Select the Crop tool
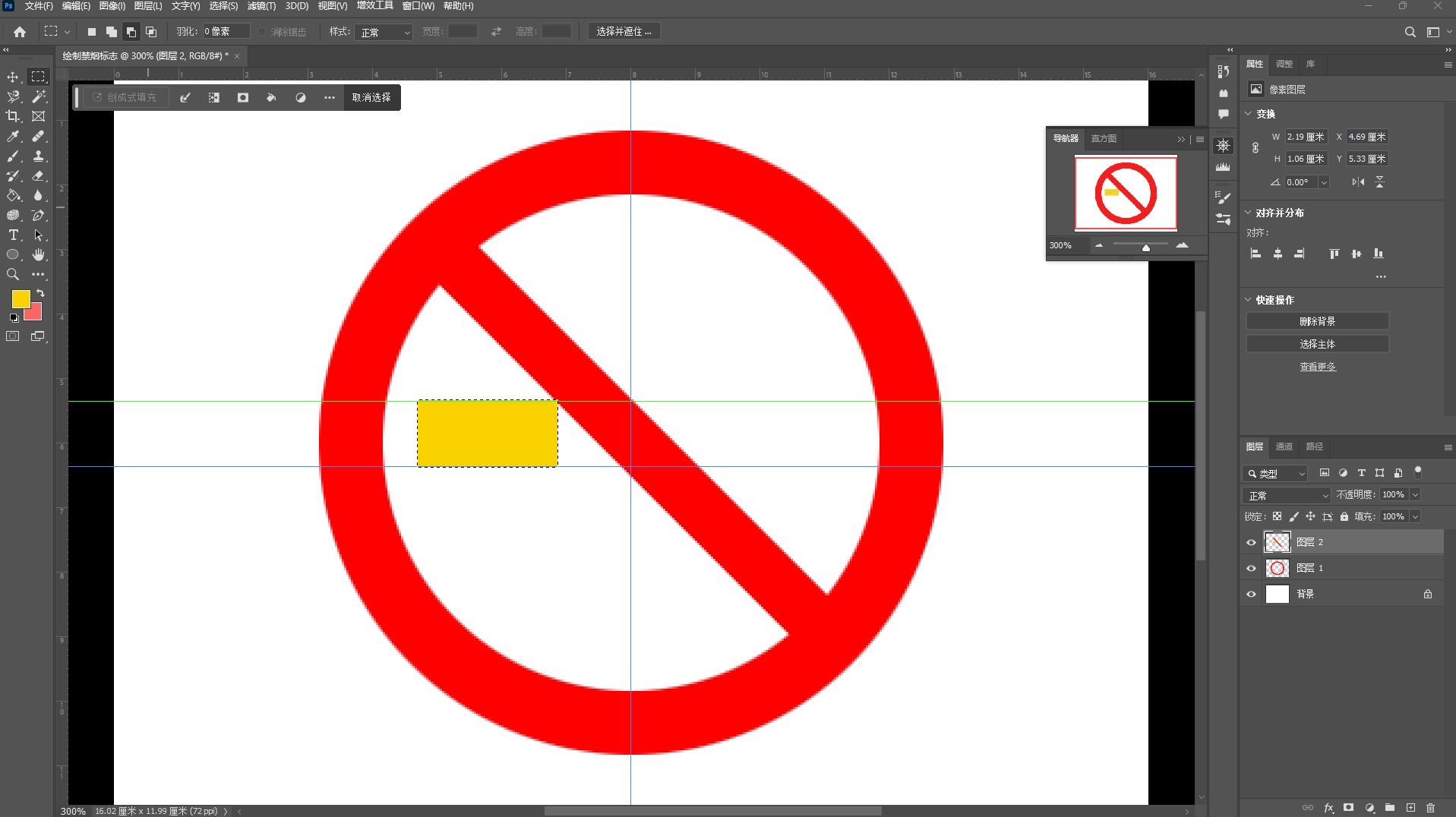The height and width of the screenshot is (817, 1456). [x=13, y=116]
